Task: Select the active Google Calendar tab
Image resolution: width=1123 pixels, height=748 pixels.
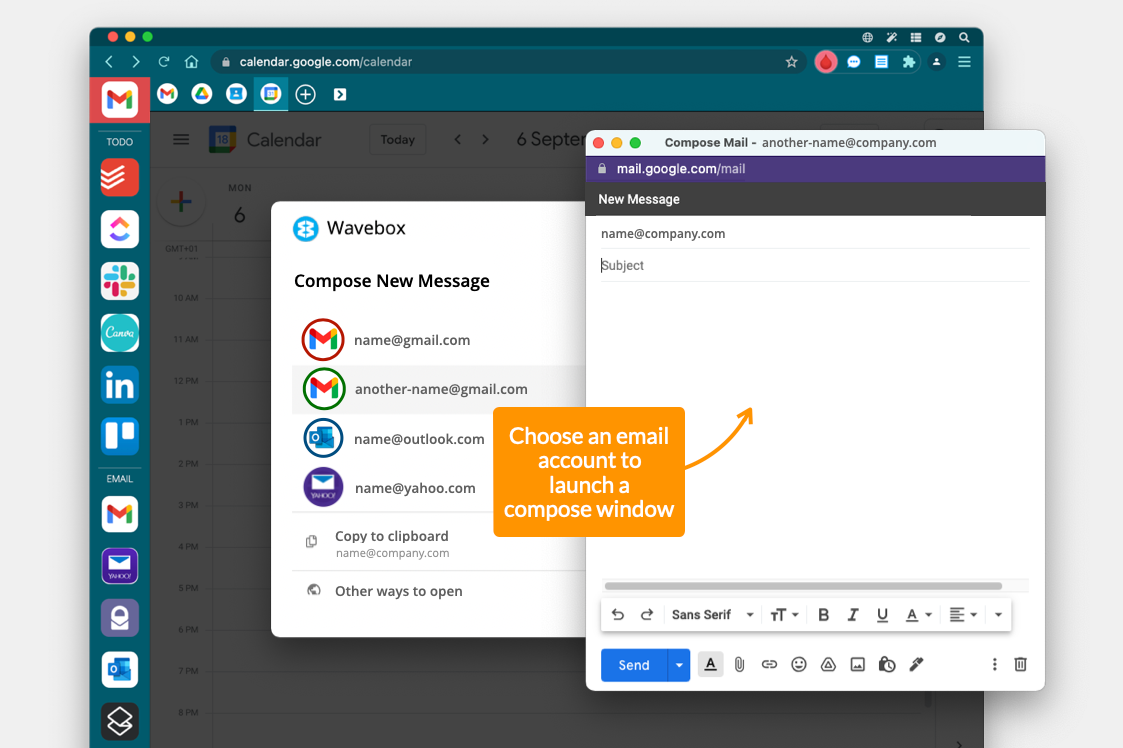Action: click(271, 94)
